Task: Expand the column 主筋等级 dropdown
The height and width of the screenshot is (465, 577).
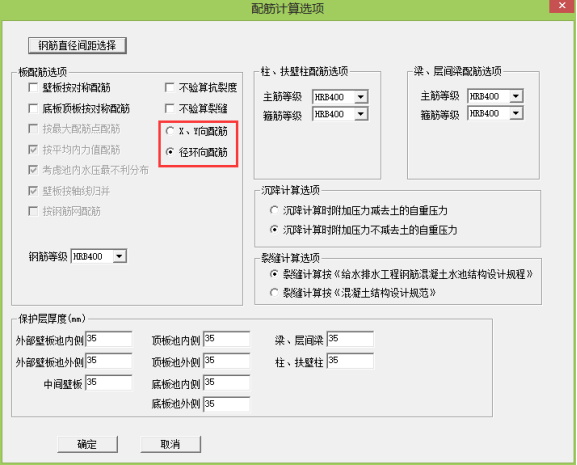Action: pos(361,97)
